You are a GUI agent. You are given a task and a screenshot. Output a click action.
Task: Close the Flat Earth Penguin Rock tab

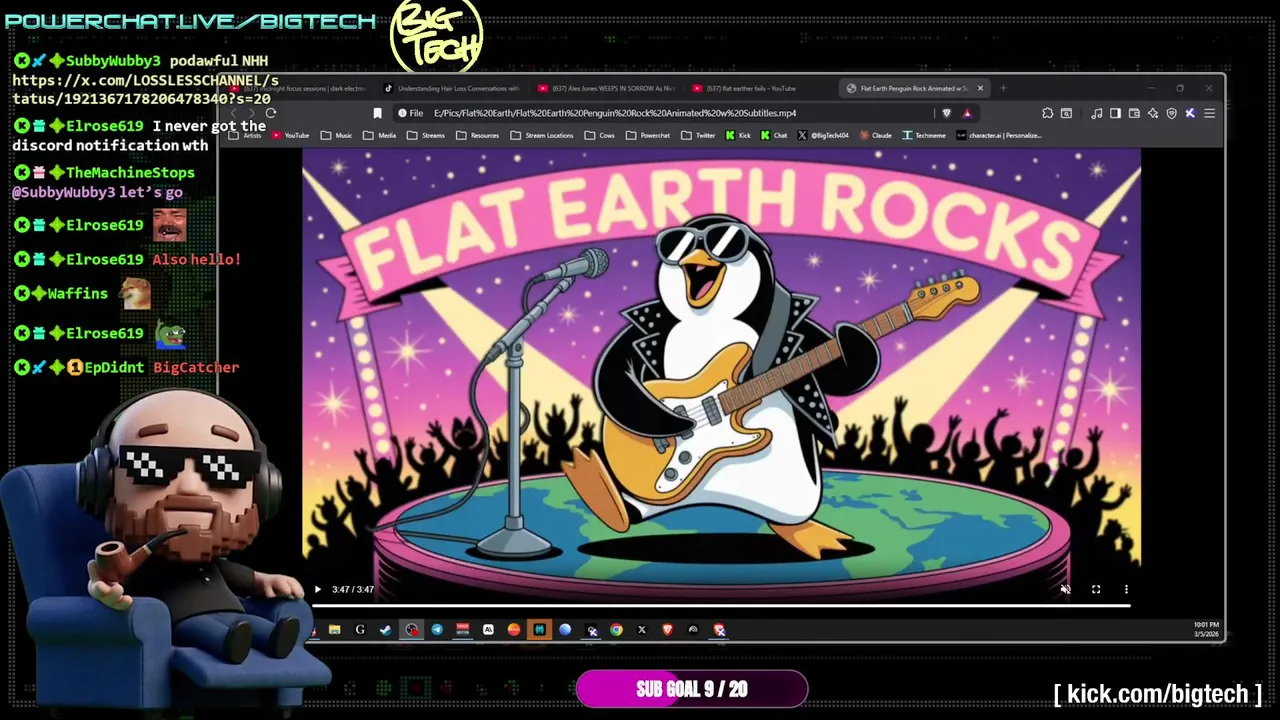coord(980,88)
